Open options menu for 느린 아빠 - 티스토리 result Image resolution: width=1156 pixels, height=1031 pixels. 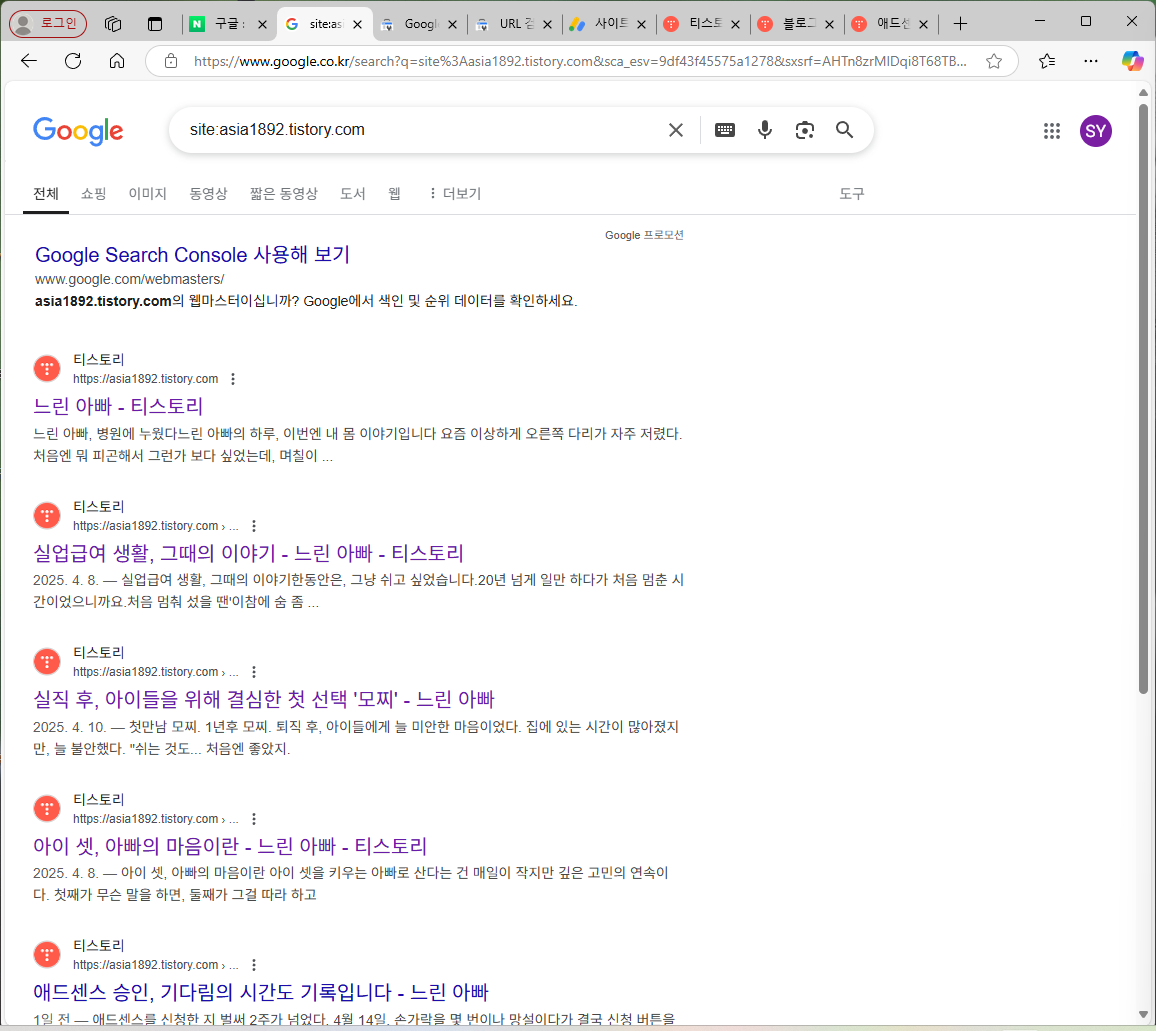coord(233,379)
